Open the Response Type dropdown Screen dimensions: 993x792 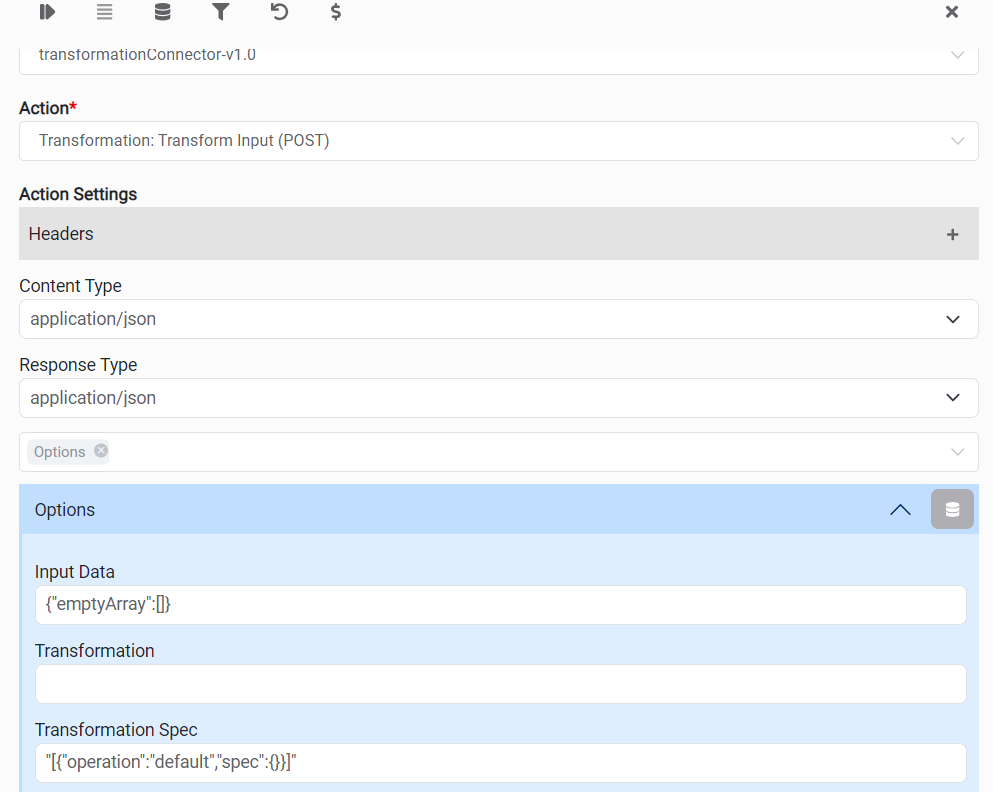pyautogui.click(x=953, y=398)
